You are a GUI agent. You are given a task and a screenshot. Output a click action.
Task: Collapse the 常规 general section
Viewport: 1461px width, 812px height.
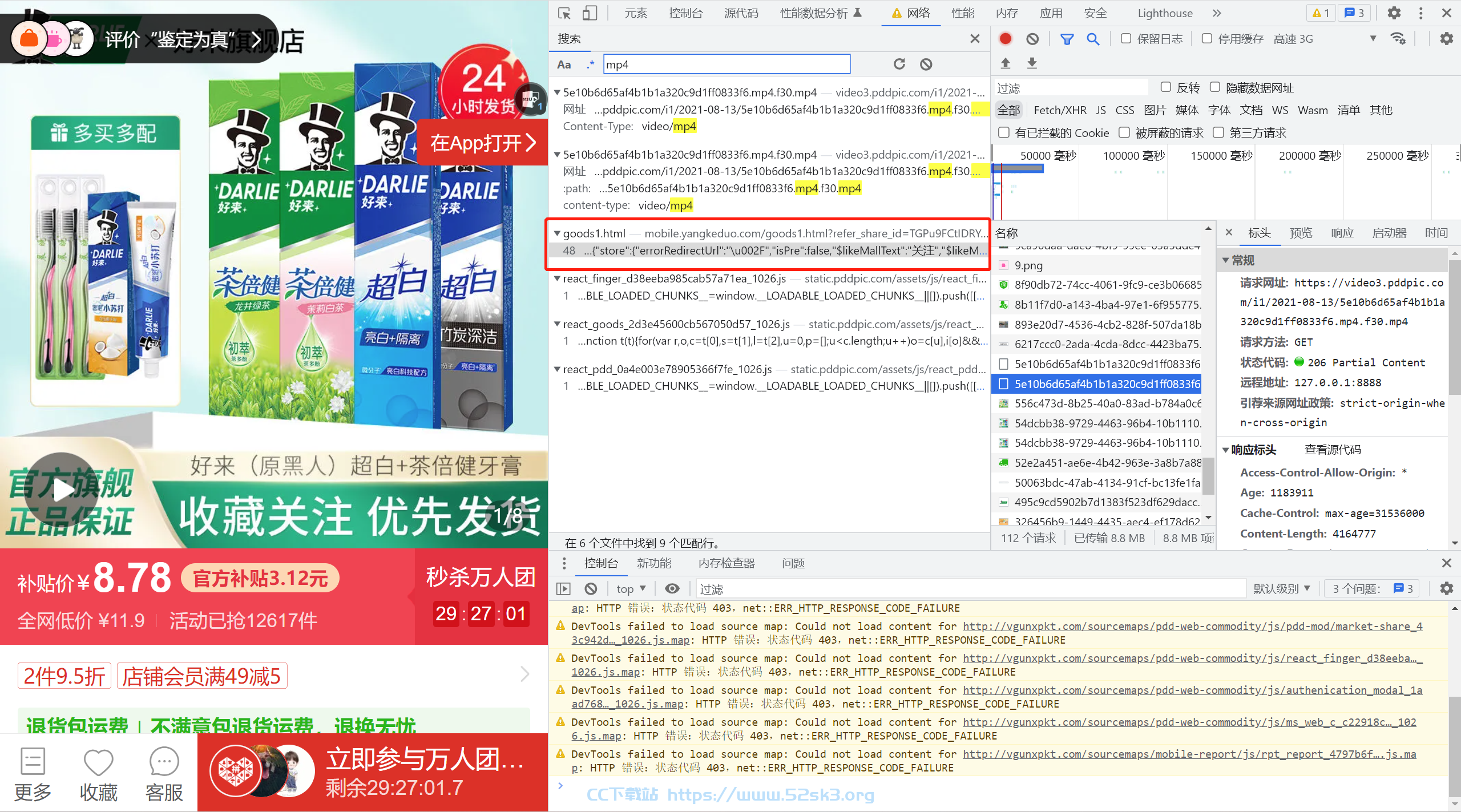[x=1225, y=260]
